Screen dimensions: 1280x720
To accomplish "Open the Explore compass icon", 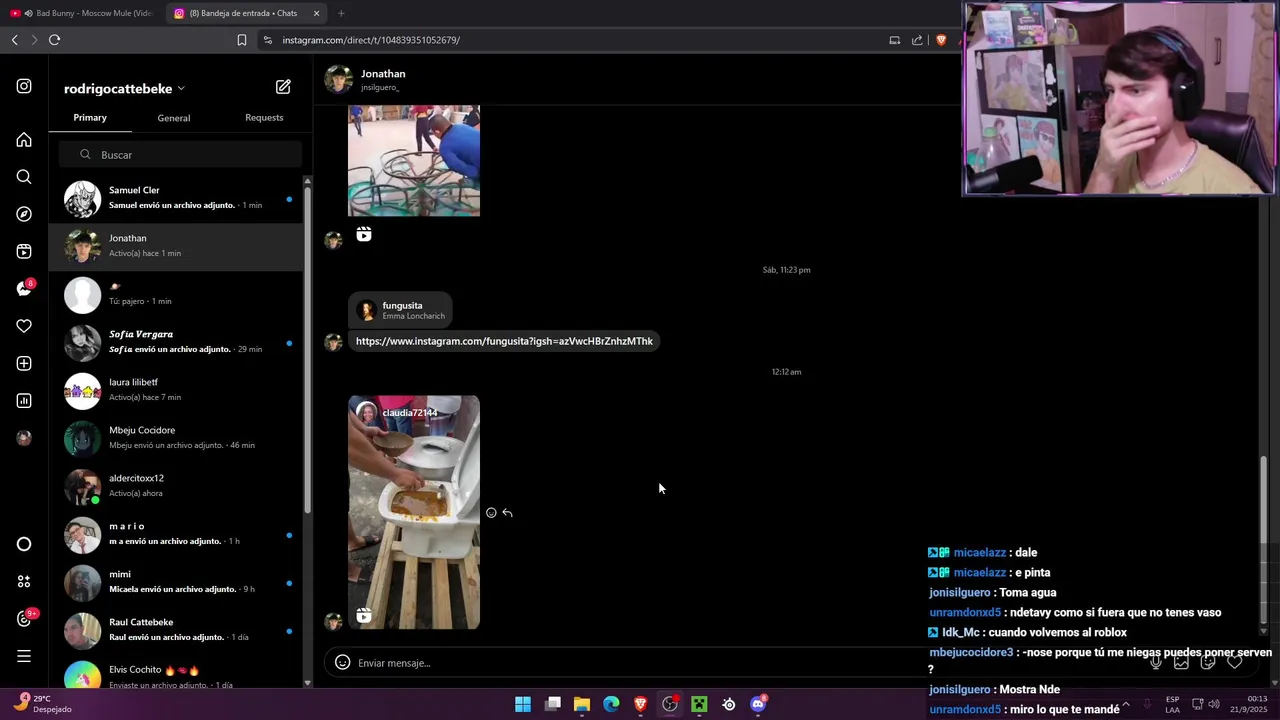I will 24,214.
